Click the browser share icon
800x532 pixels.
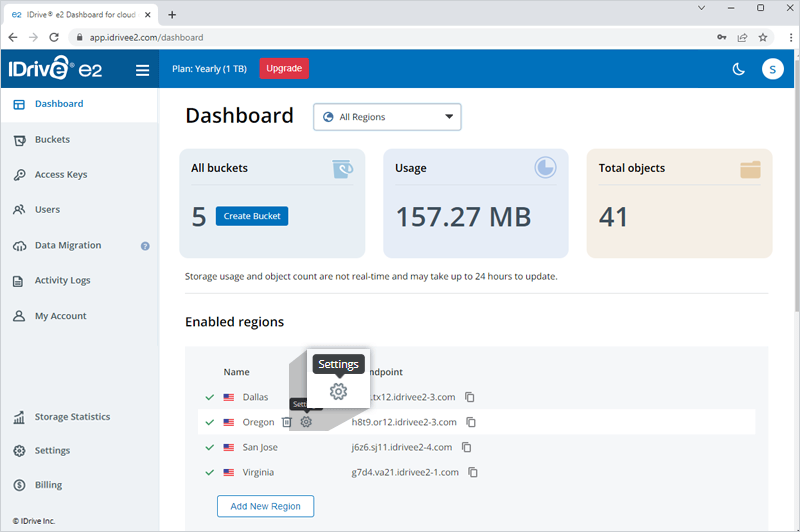tap(742, 37)
